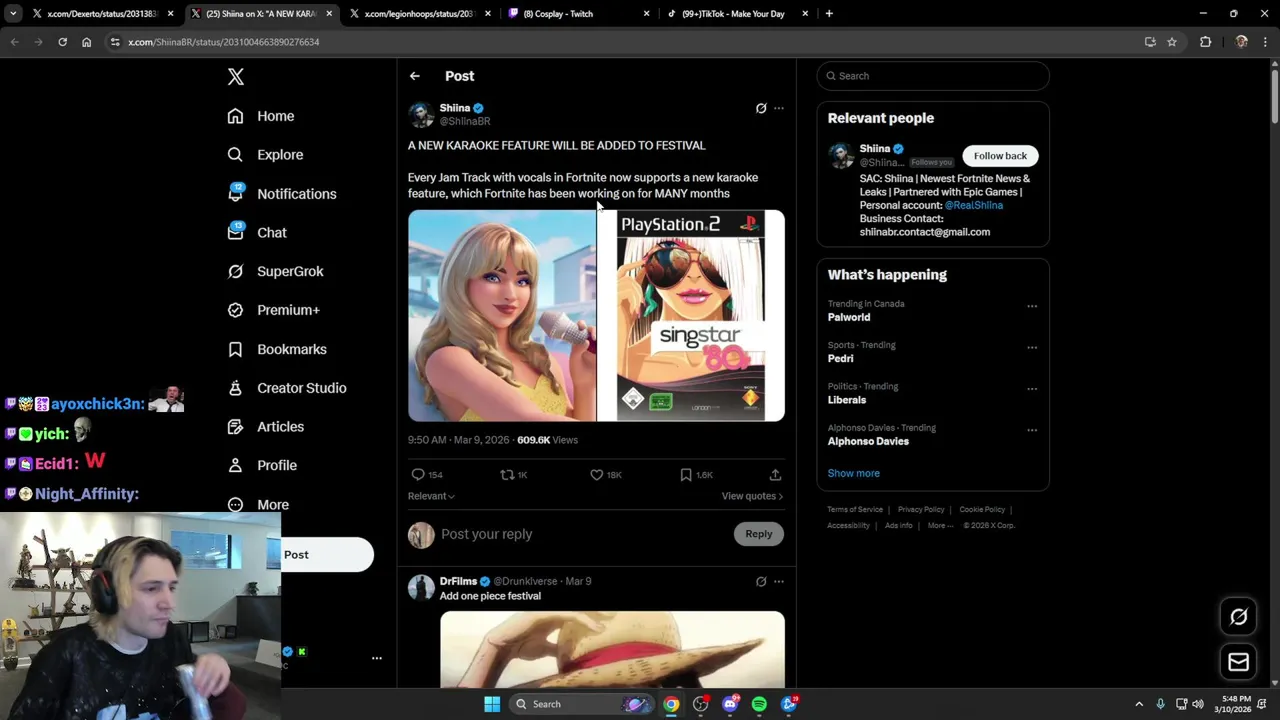1280x720 pixels.
Task: Open View quotes link
Action: point(752,496)
